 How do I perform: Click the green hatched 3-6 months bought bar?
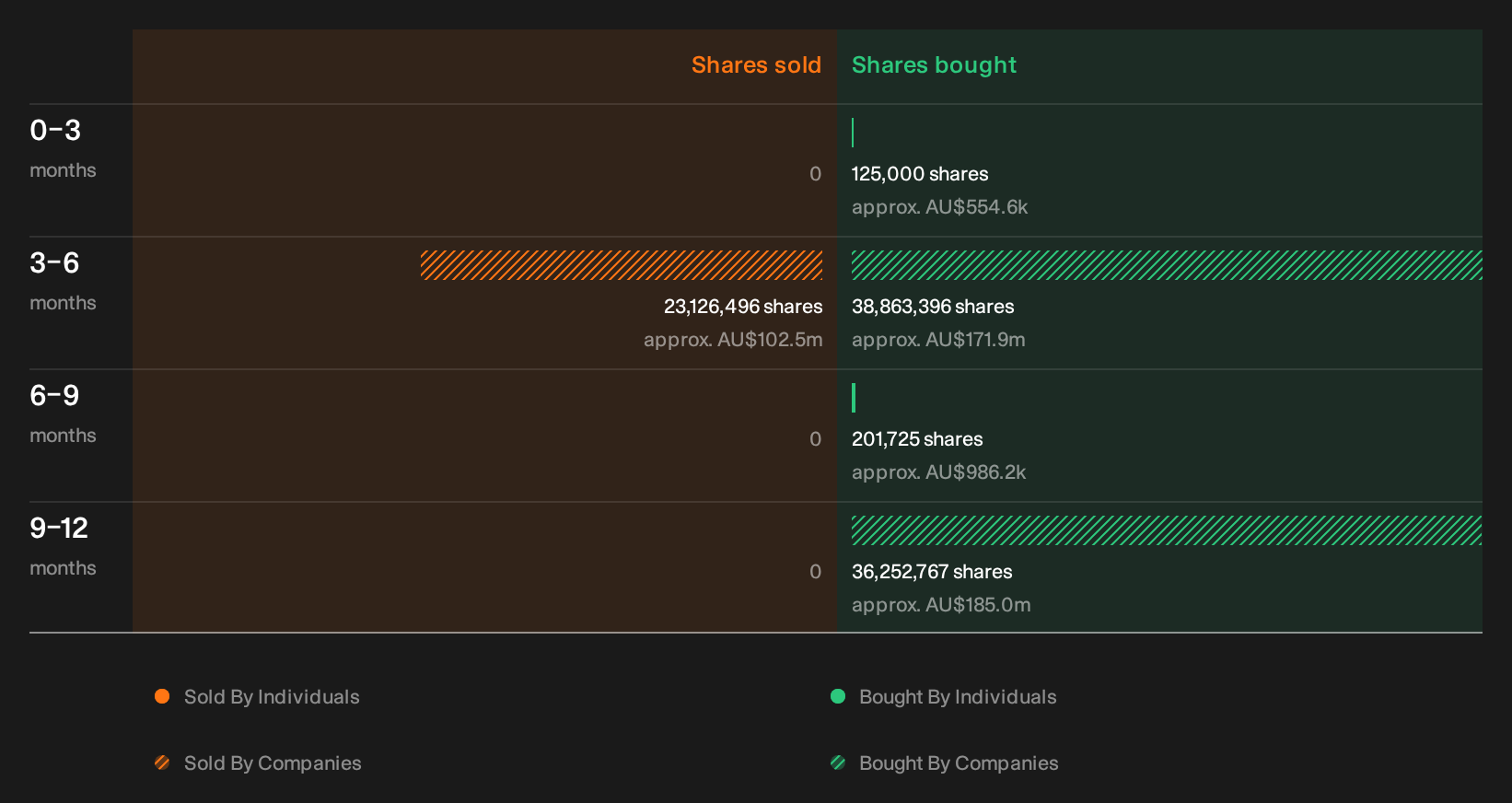click(x=1167, y=265)
